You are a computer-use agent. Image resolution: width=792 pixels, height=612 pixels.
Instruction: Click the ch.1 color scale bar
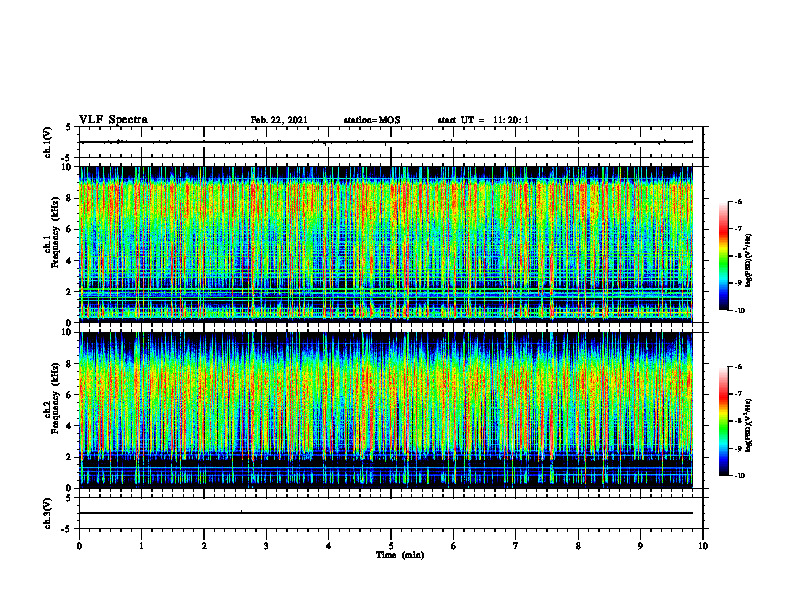pyautogui.click(x=723, y=256)
